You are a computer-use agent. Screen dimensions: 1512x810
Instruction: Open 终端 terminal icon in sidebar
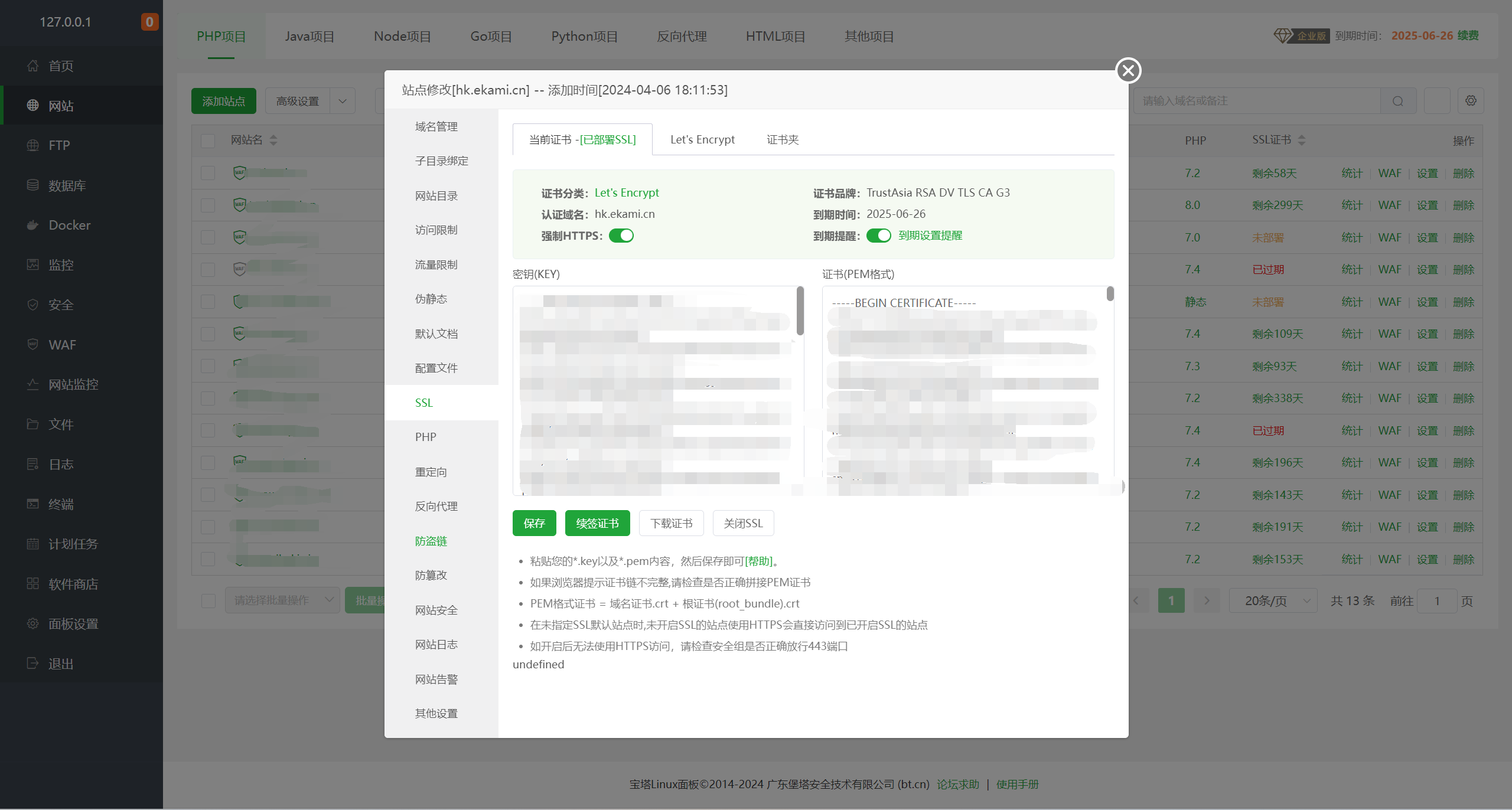[x=33, y=504]
